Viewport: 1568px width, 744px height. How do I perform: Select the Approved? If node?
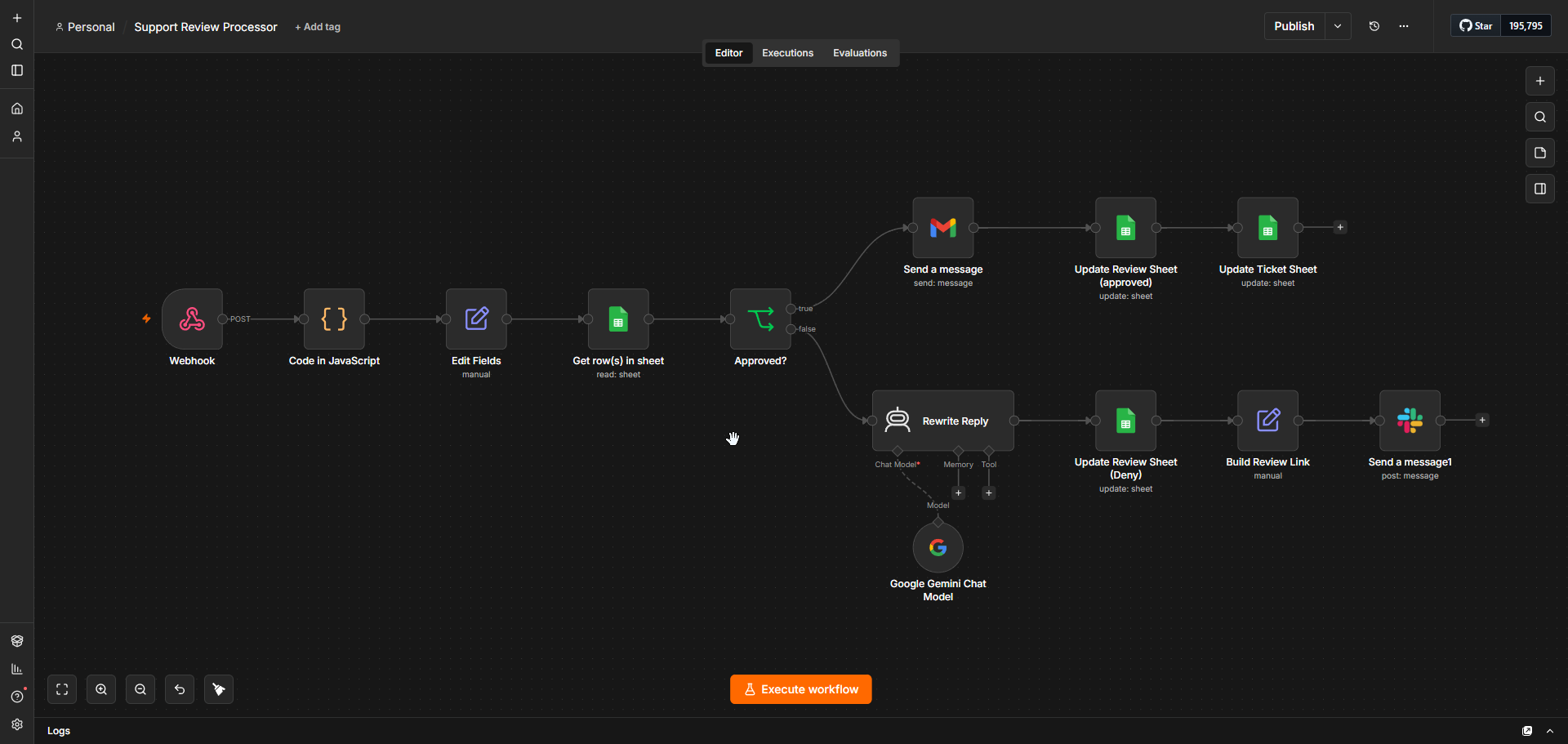point(760,319)
